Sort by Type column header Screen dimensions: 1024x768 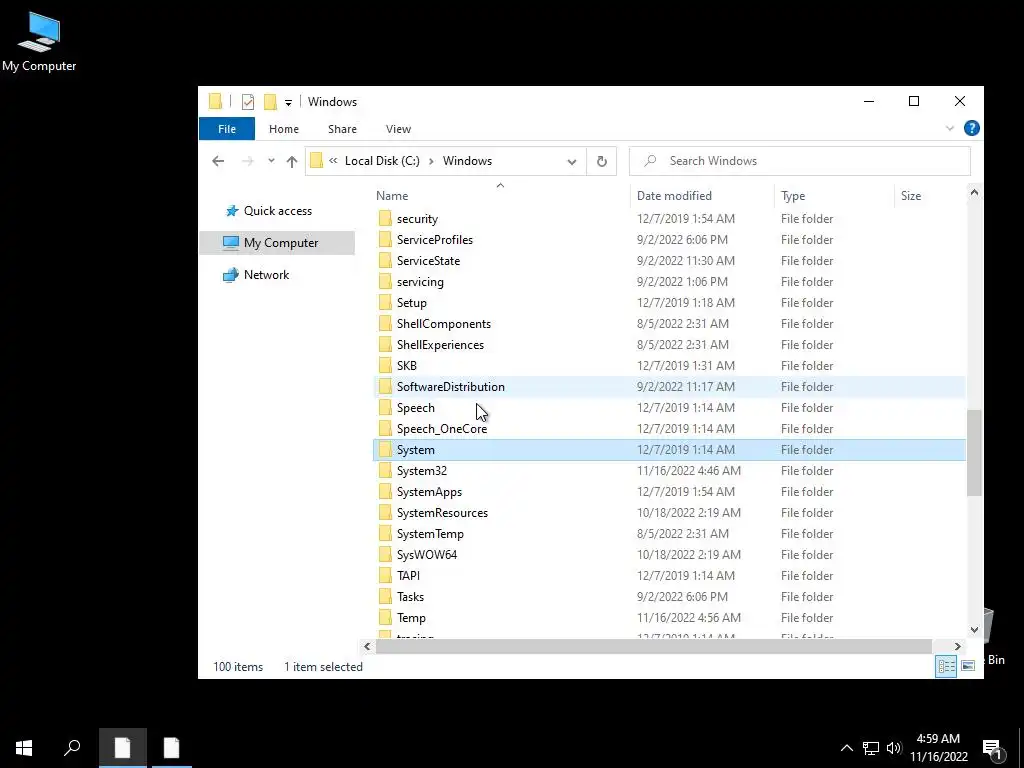pos(793,196)
